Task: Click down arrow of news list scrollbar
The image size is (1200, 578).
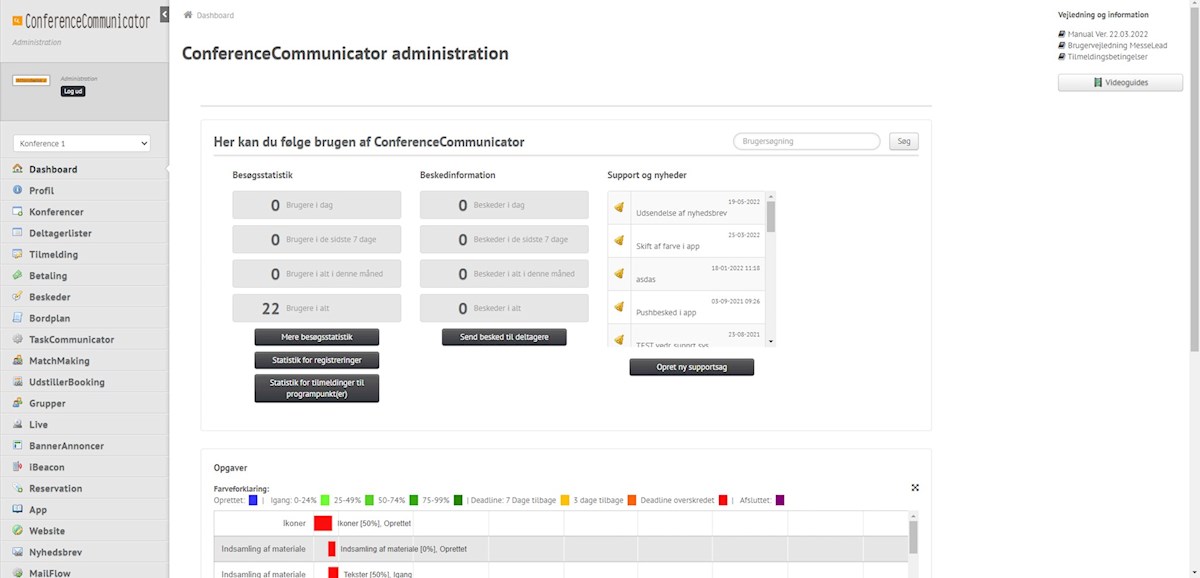Action: (770, 341)
